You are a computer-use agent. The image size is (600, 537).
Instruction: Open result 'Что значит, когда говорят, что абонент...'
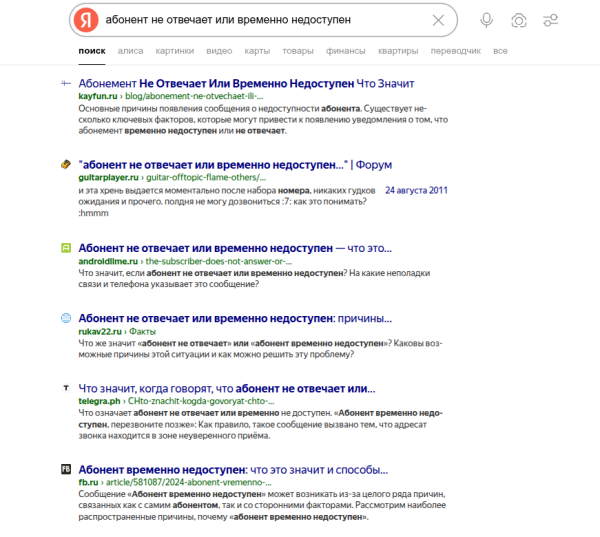click(x=227, y=388)
